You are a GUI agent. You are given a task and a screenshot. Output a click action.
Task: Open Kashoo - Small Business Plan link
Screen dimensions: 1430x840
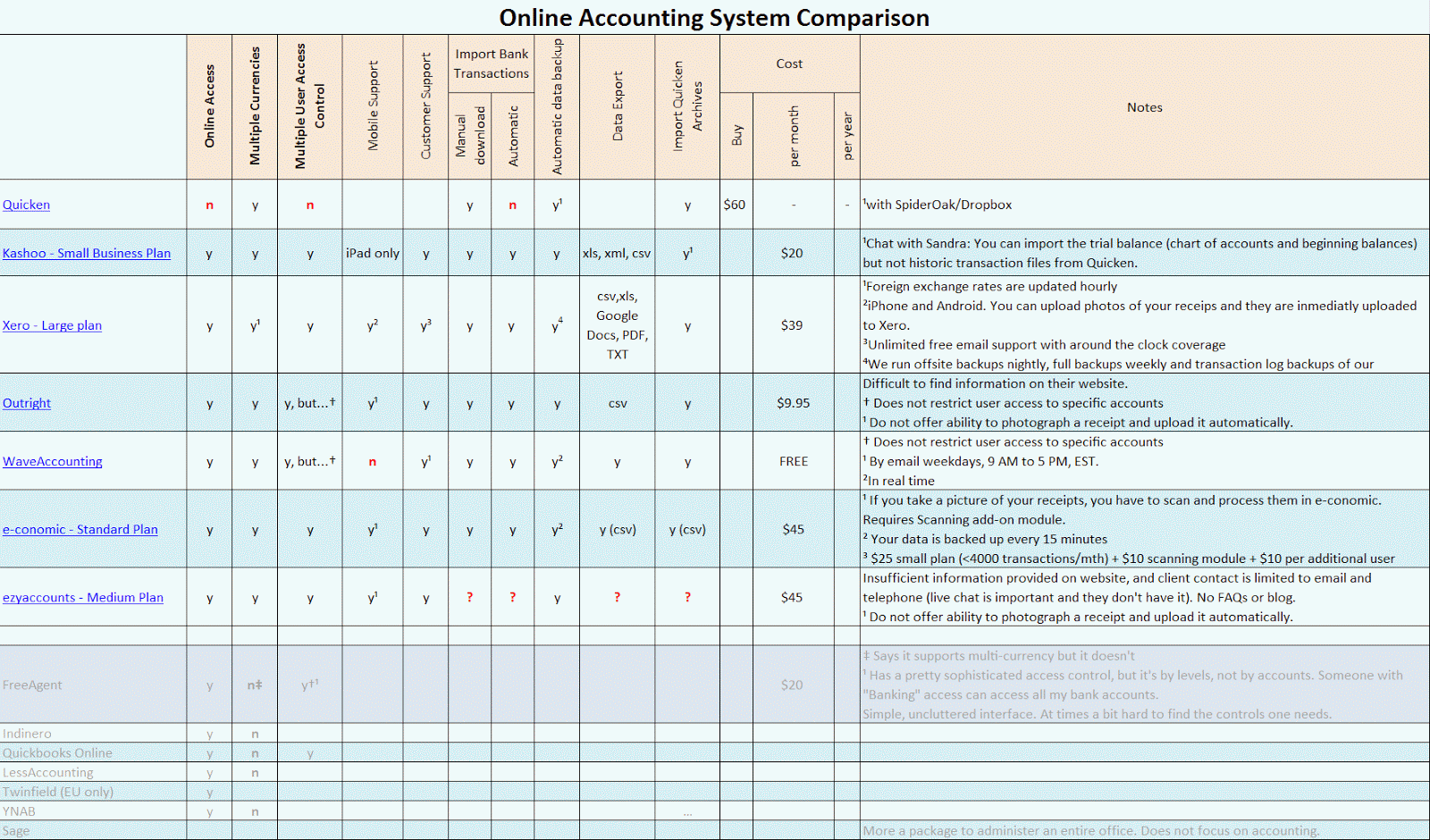pyautogui.click(x=87, y=253)
